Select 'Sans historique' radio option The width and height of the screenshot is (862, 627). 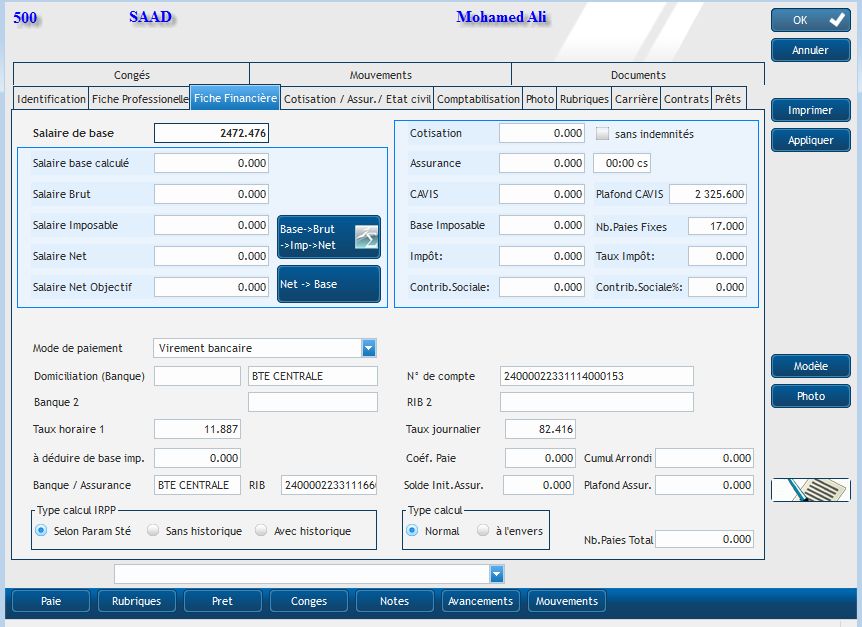click(x=153, y=531)
